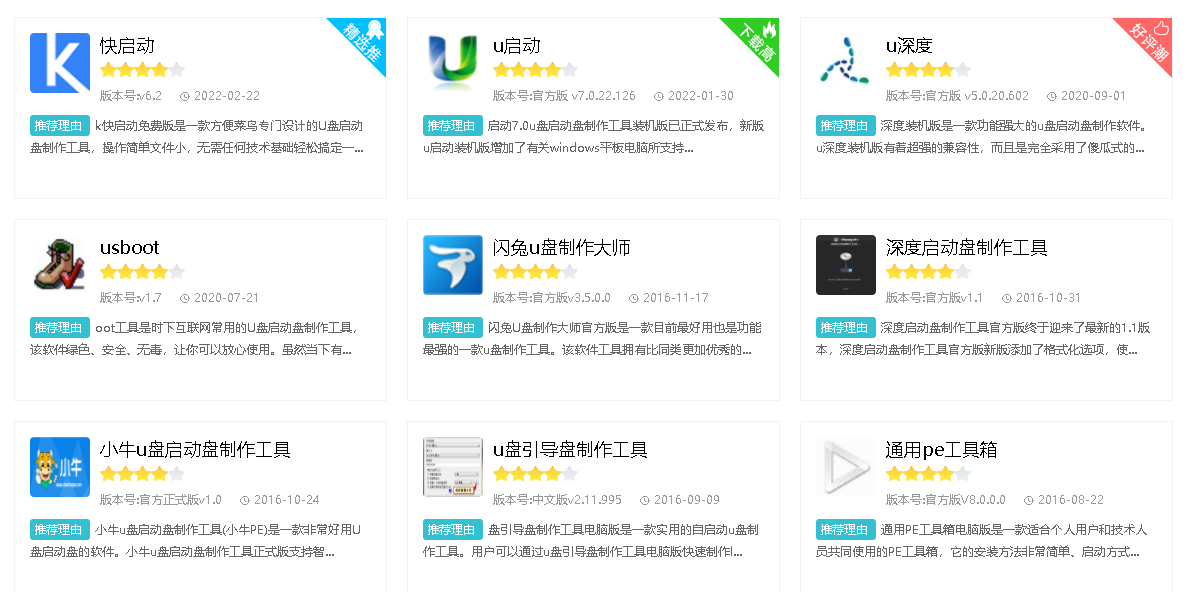1187x592 pixels.
Task: Open the usboot title link
Action: click(x=129, y=248)
